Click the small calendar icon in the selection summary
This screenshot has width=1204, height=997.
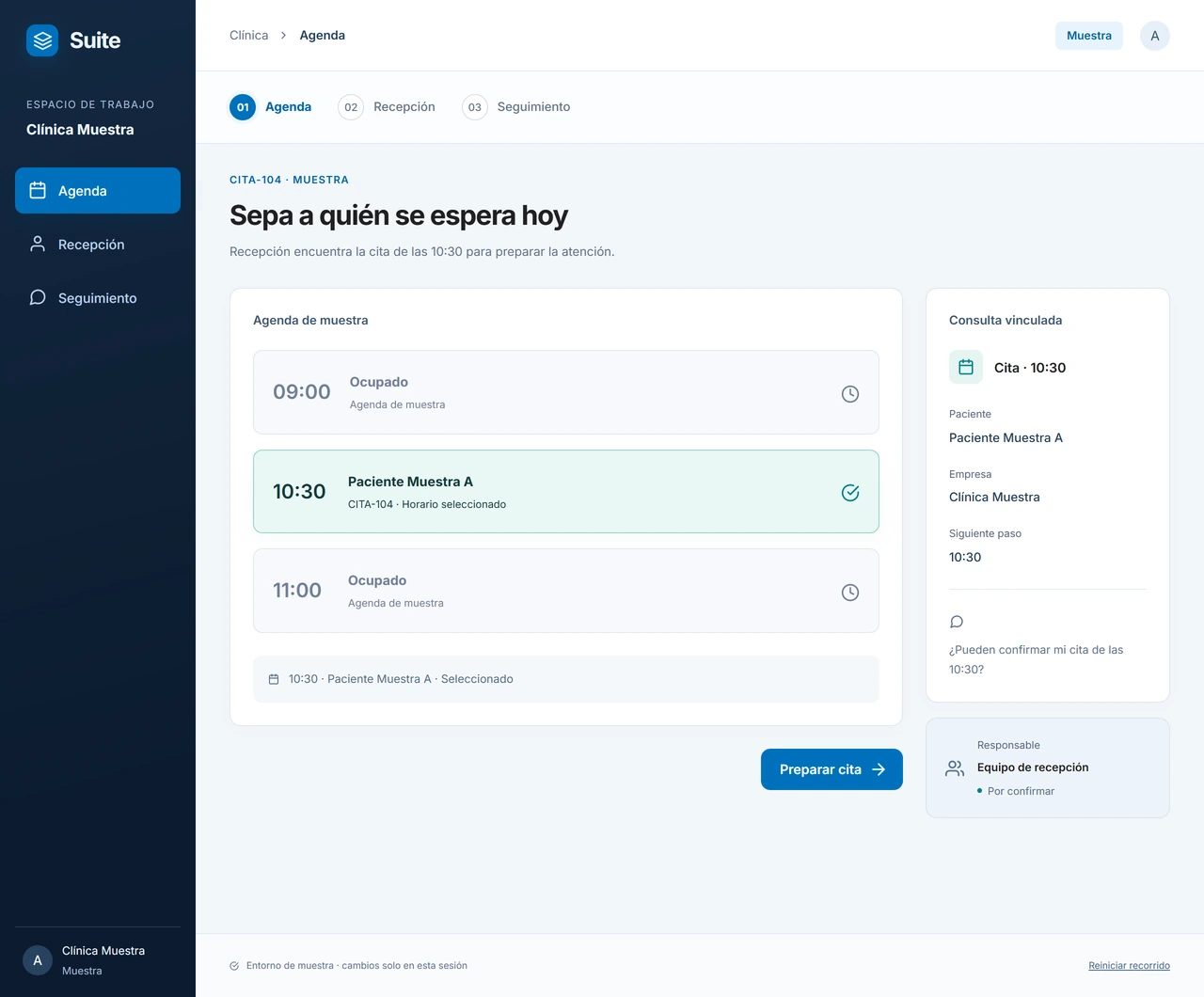point(274,679)
